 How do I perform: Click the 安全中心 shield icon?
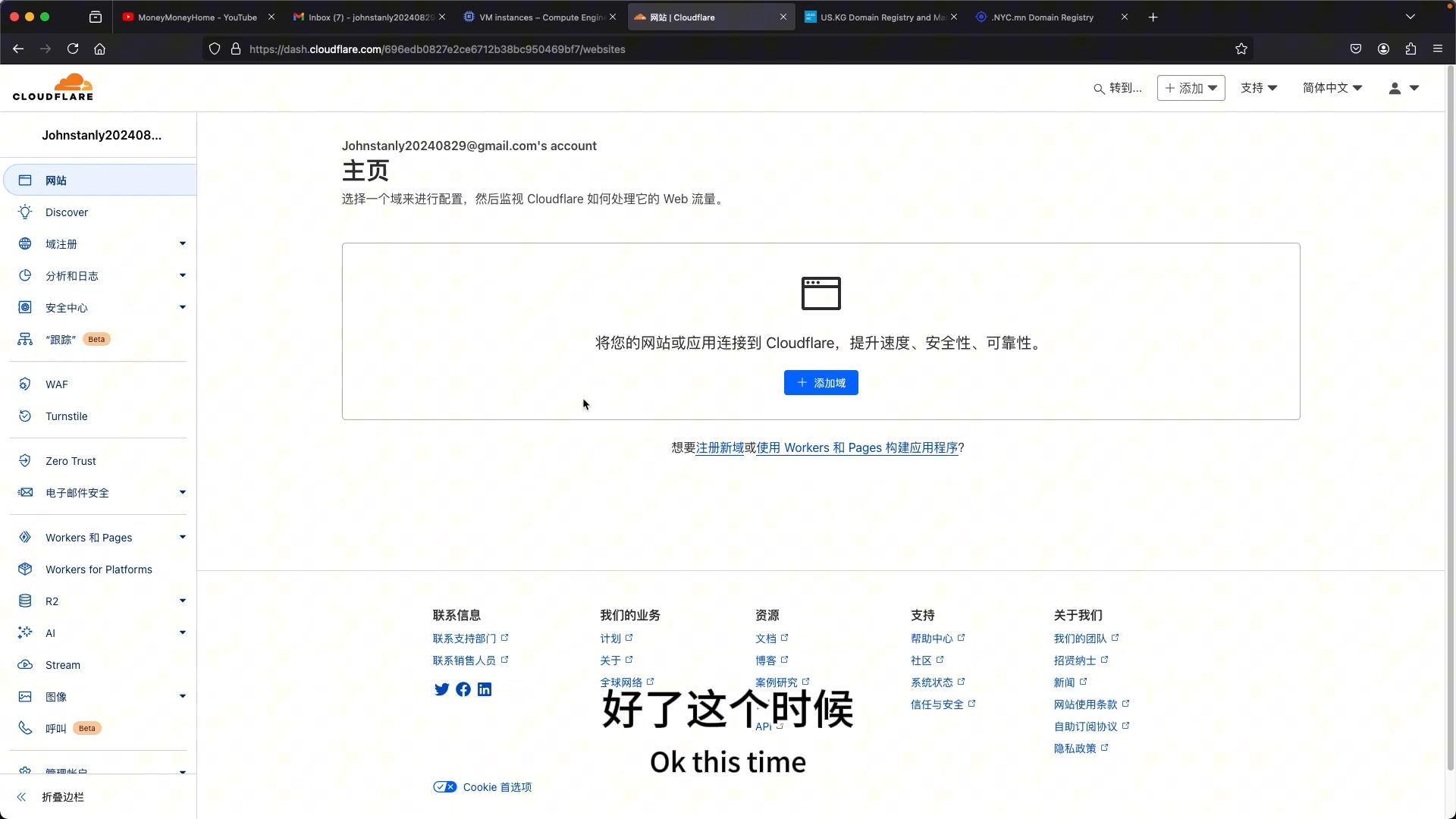click(x=25, y=308)
